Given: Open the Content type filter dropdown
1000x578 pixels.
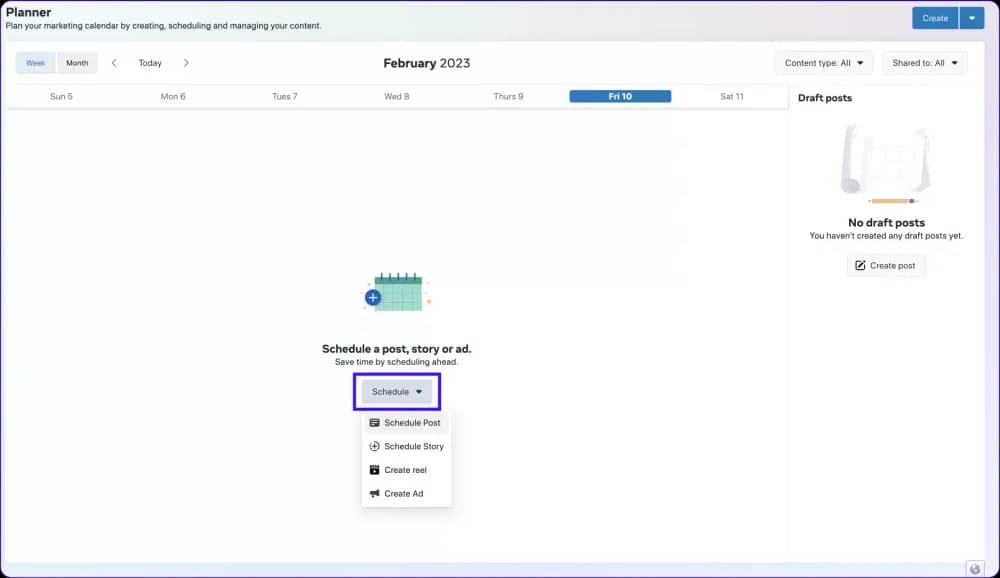Looking at the screenshot, I should point(823,63).
